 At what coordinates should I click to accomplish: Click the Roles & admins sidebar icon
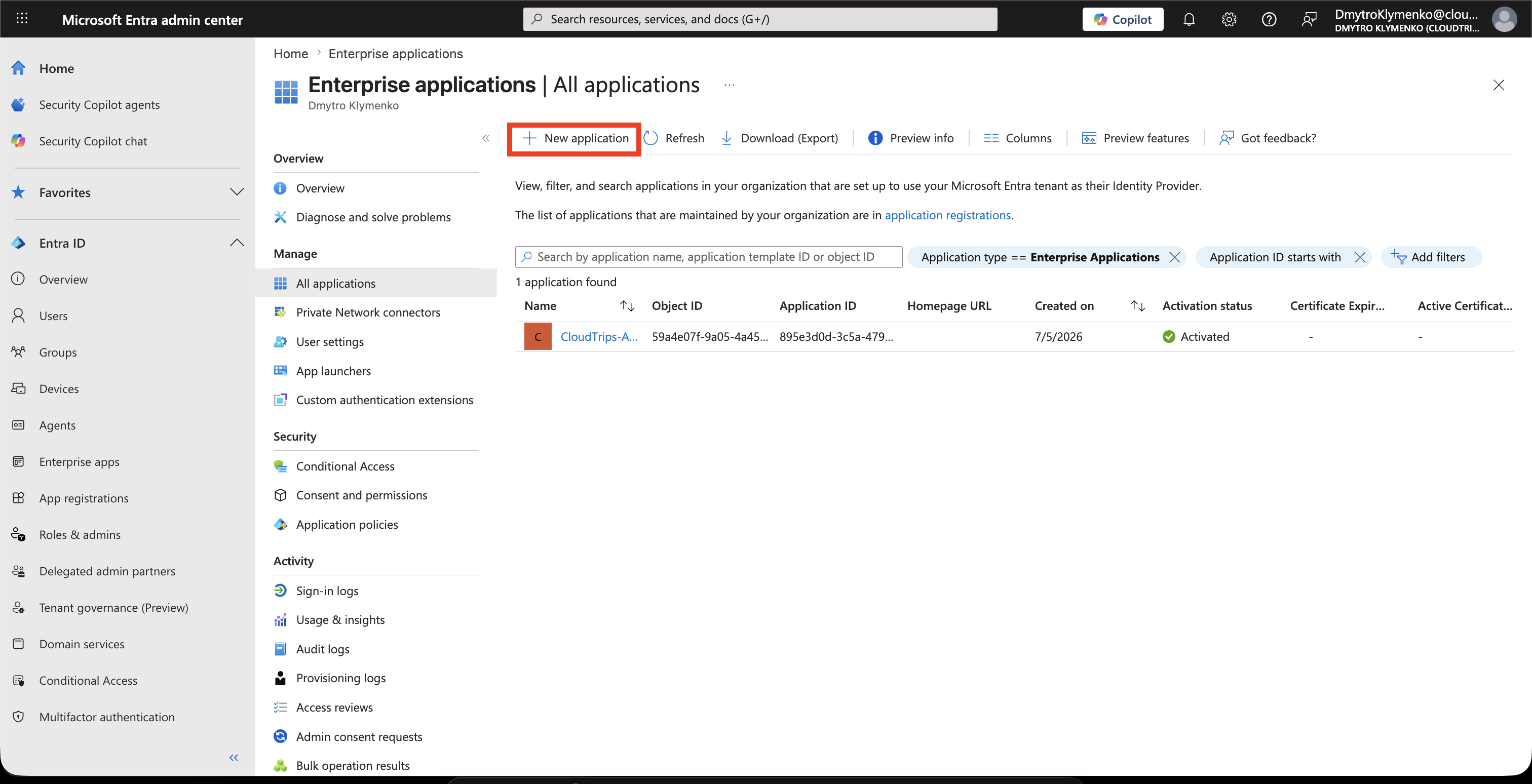(x=18, y=534)
